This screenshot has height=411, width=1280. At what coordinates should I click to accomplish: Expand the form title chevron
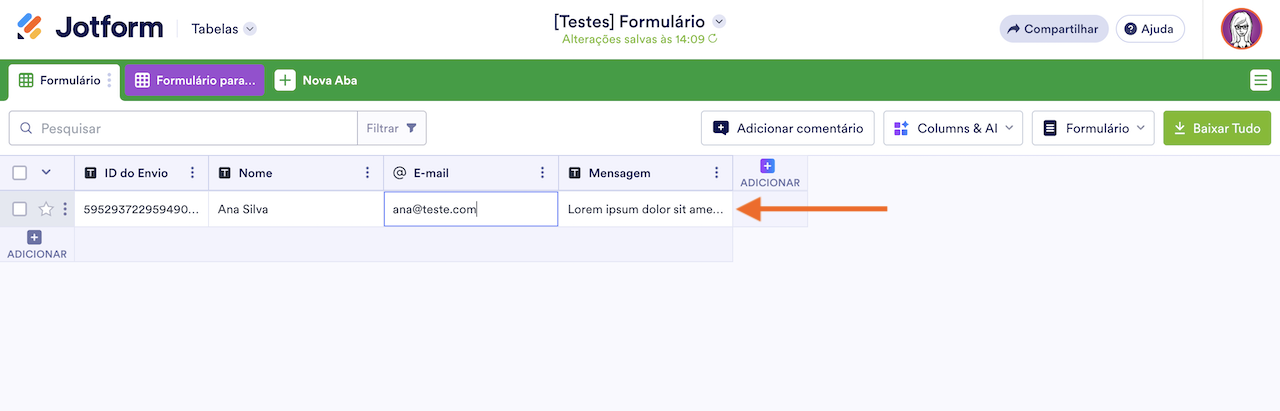click(719, 21)
